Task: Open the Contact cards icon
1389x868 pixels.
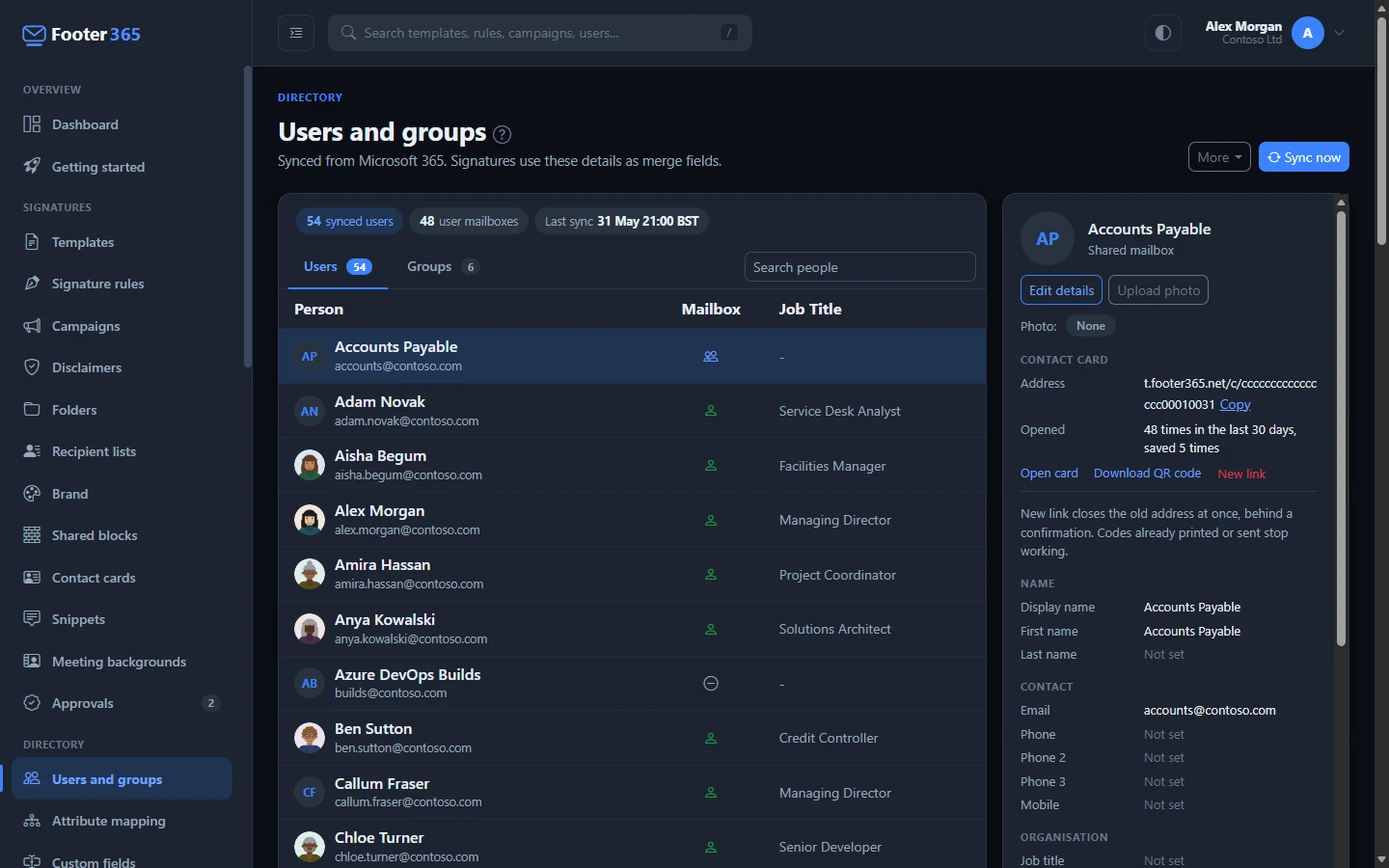Action: click(32, 578)
